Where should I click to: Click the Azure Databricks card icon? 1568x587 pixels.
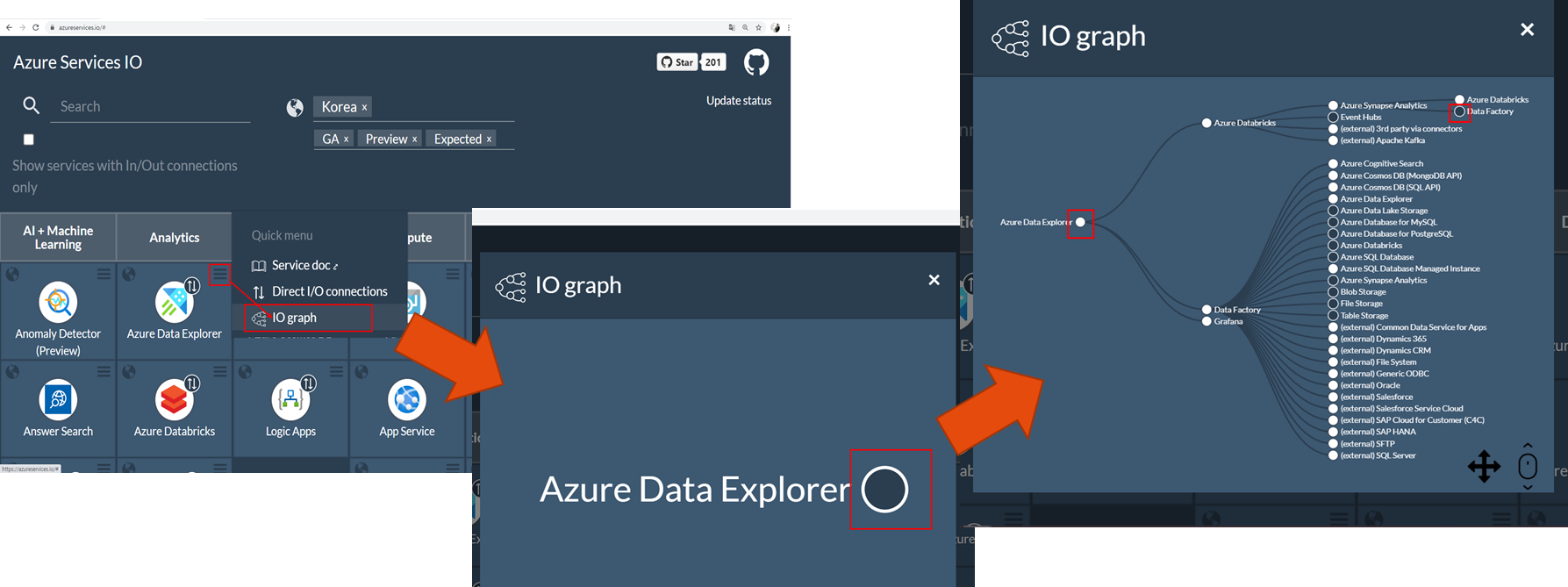pyautogui.click(x=174, y=400)
